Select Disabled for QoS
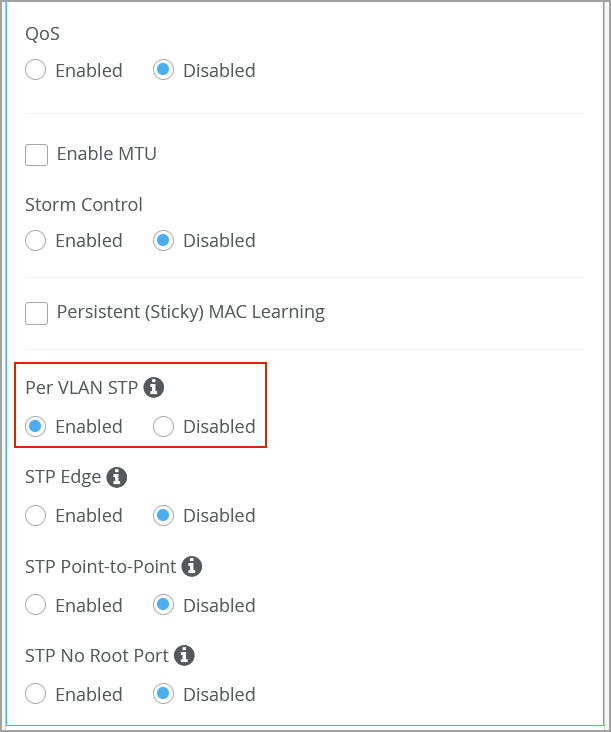Image resolution: width=611 pixels, height=732 pixels. click(164, 70)
